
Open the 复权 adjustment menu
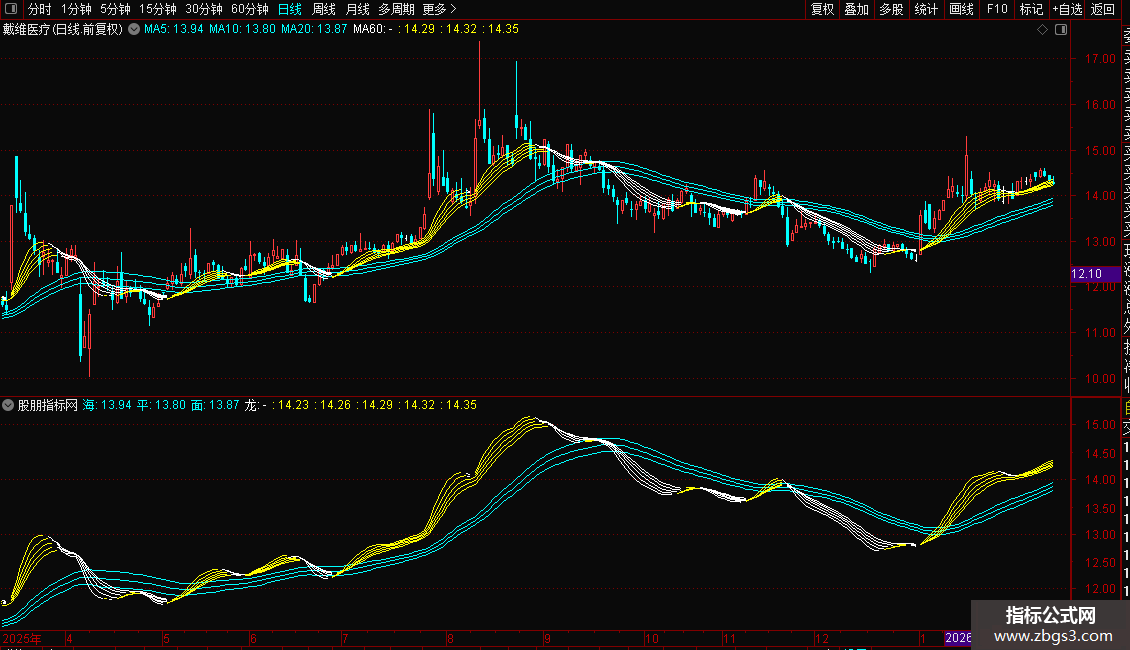[x=822, y=9]
